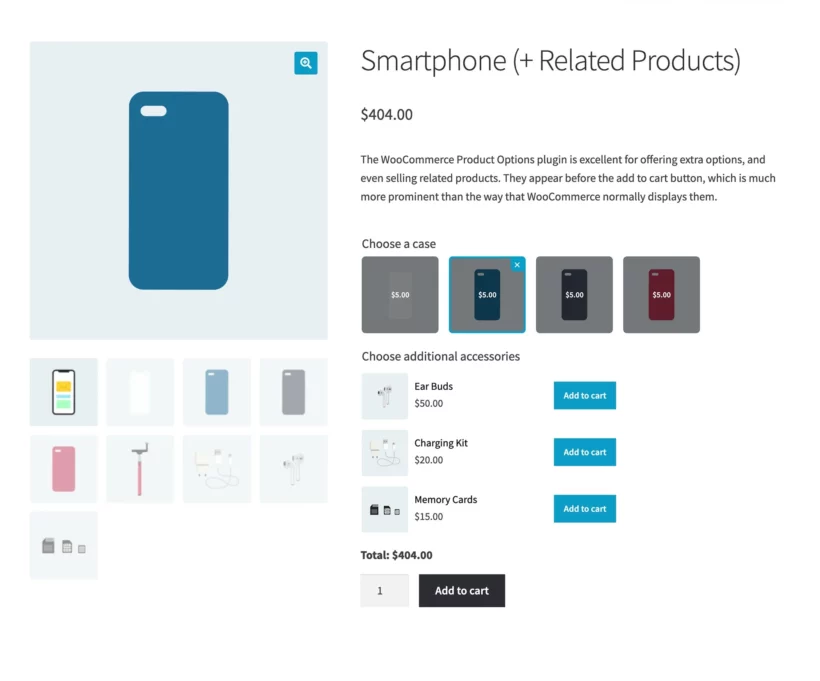The image size is (820, 681).
Task: Select the white phone case thumbnail
Action: click(139, 391)
